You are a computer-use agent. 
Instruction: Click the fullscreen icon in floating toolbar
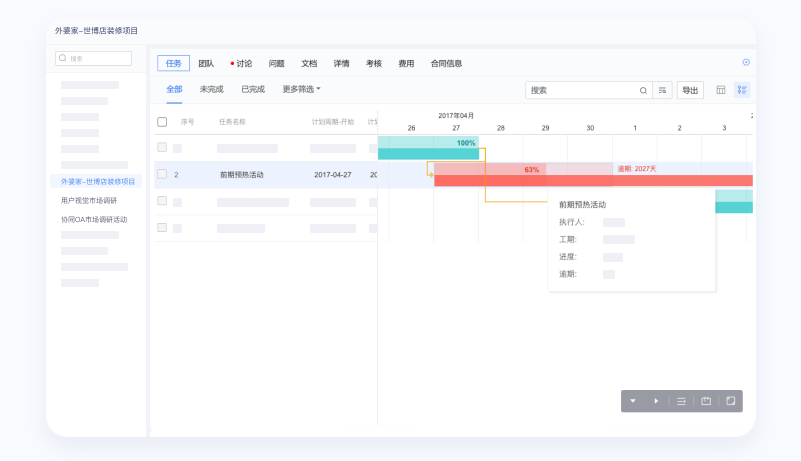(731, 401)
